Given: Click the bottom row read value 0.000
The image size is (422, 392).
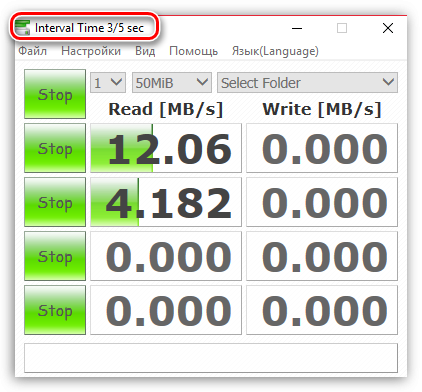Looking at the screenshot, I should click(x=166, y=310).
